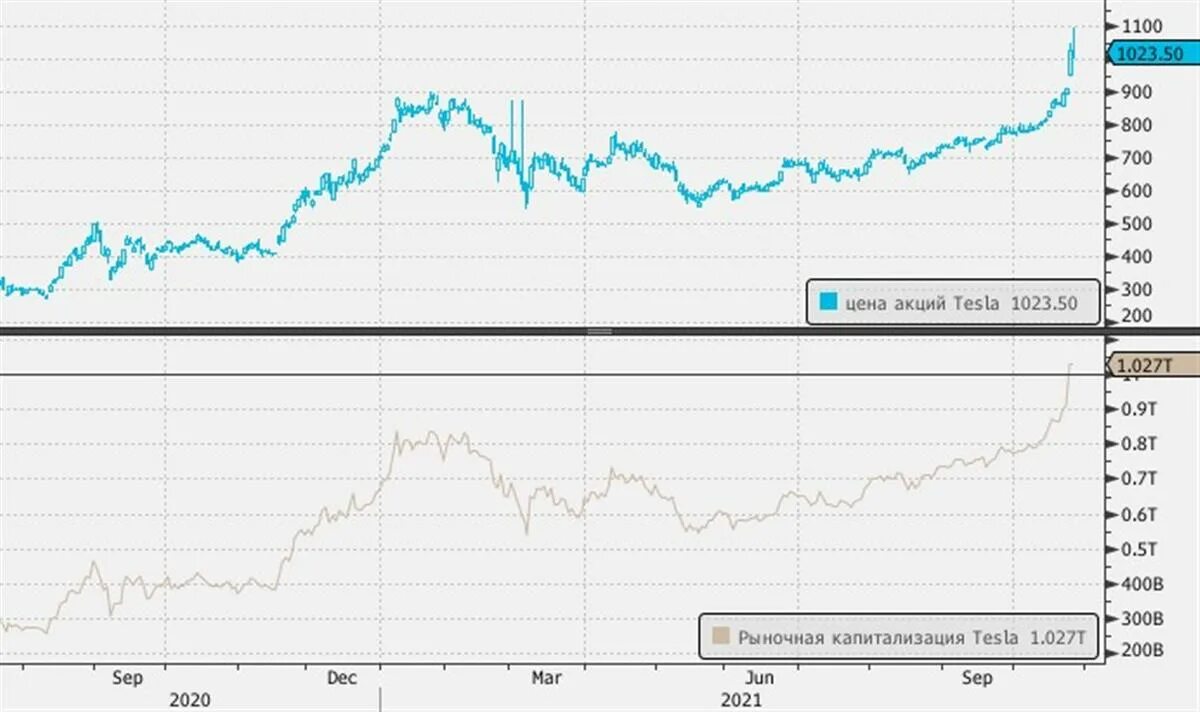This screenshot has width=1200, height=712.
Task: Click the panel divider handle between the charts
Action: [x=599, y=330]
